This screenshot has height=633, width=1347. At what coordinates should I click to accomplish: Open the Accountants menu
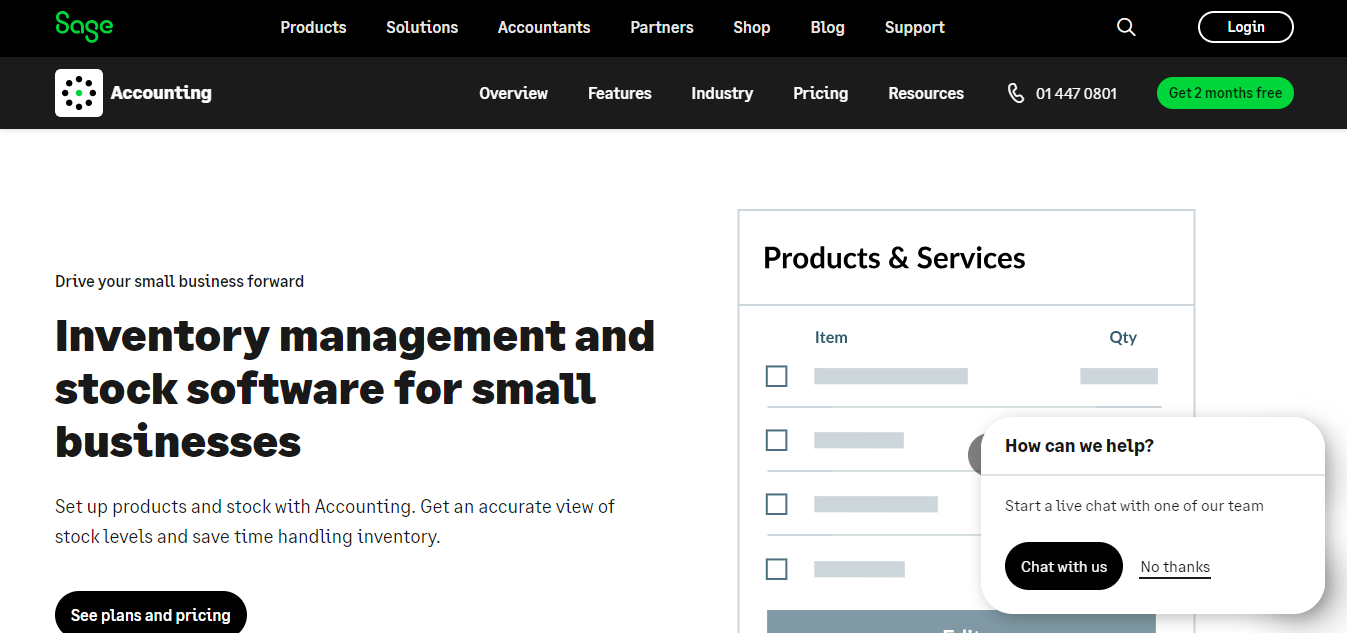tap(544, 27)
